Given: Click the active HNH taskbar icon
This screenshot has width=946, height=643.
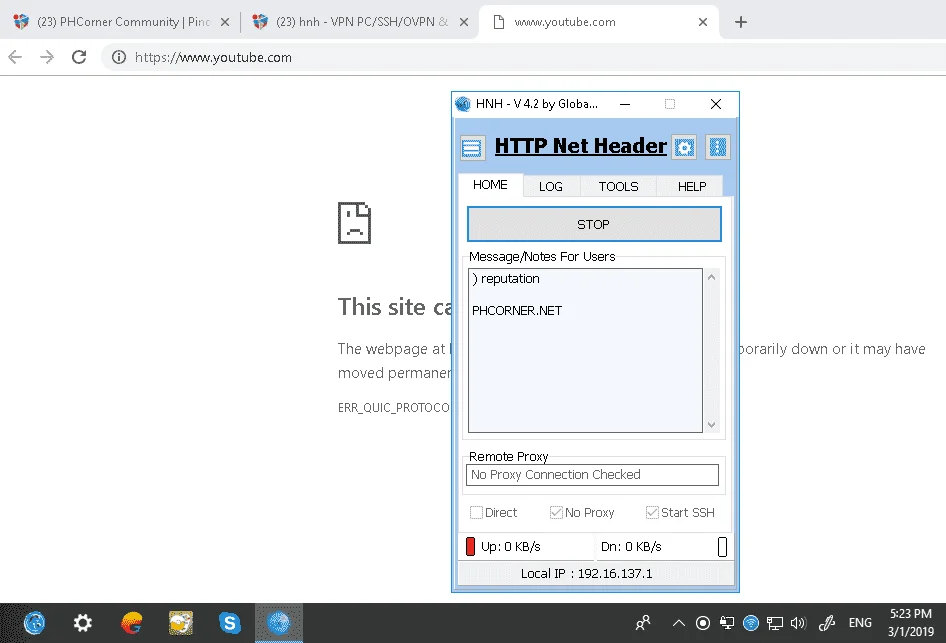Looking at the screenshot, I should coord(279,623).
